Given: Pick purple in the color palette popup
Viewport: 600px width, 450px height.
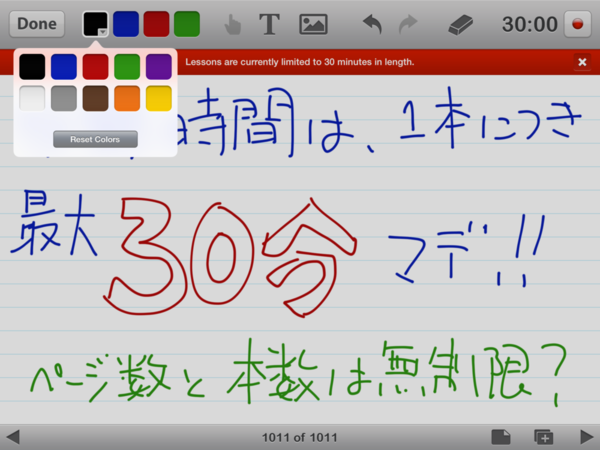Looking at the screenshot, I should [x=158, y=67].
